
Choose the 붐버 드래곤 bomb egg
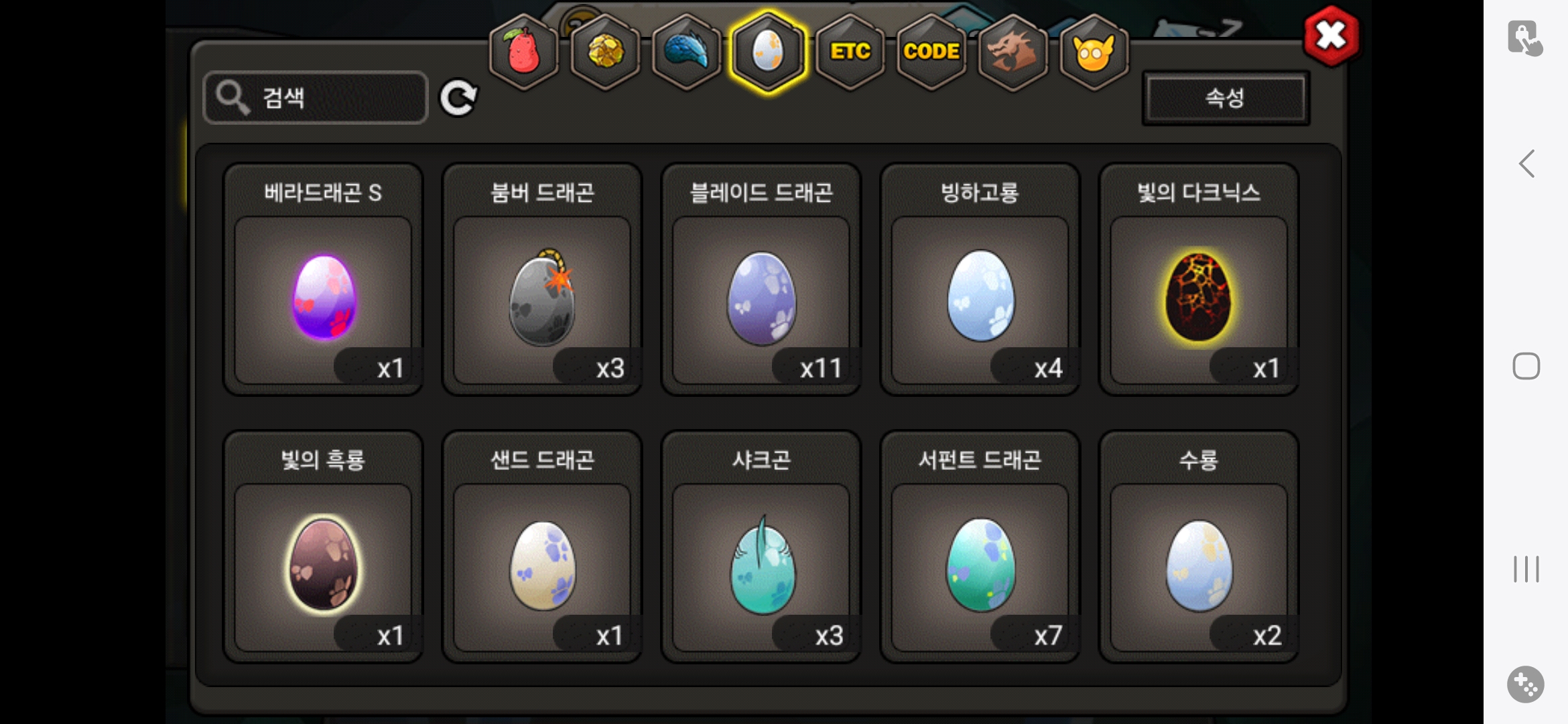[x=542, y=280]
